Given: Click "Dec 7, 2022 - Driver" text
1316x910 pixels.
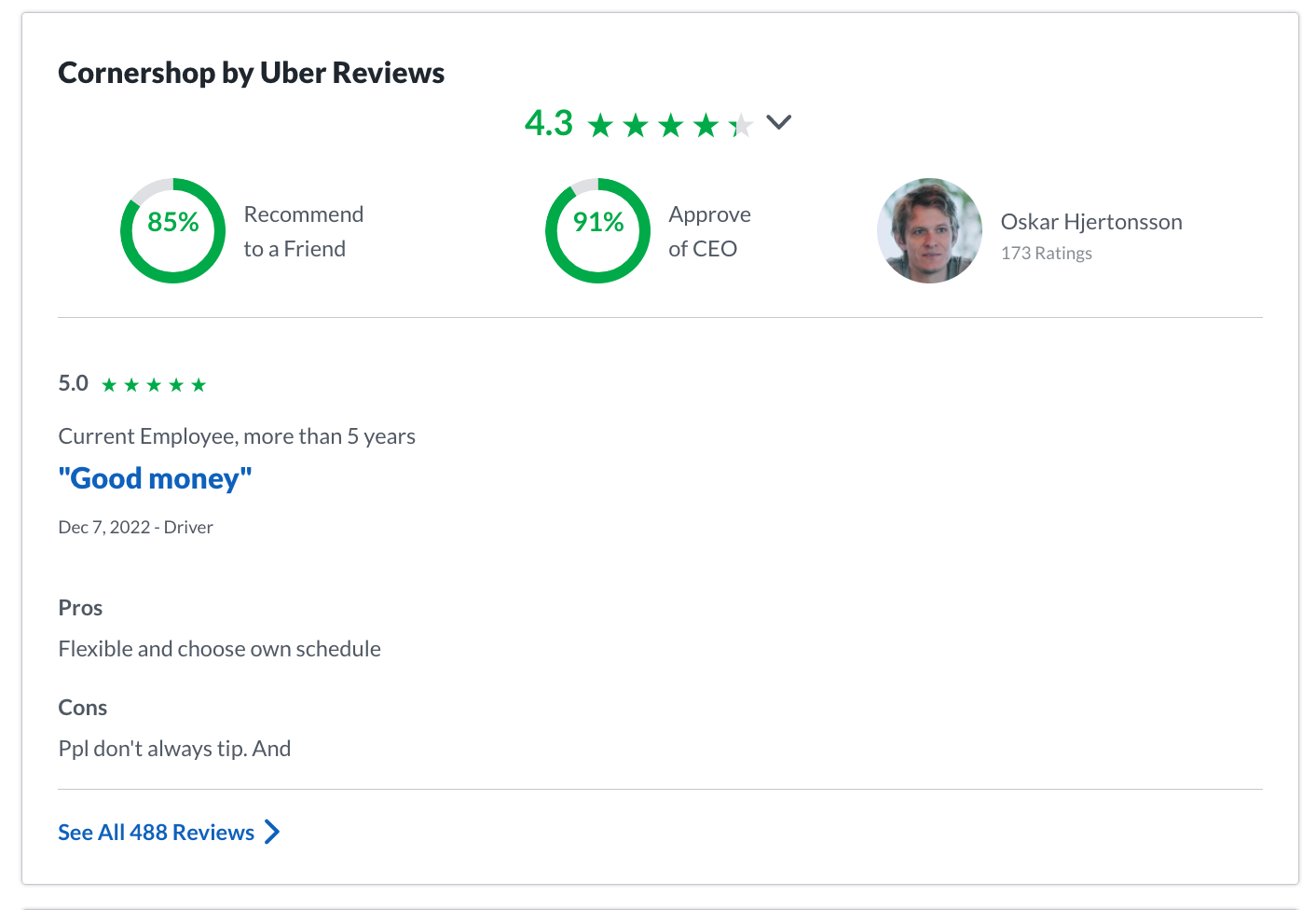Looking at the screenshot, I should 135,528.
